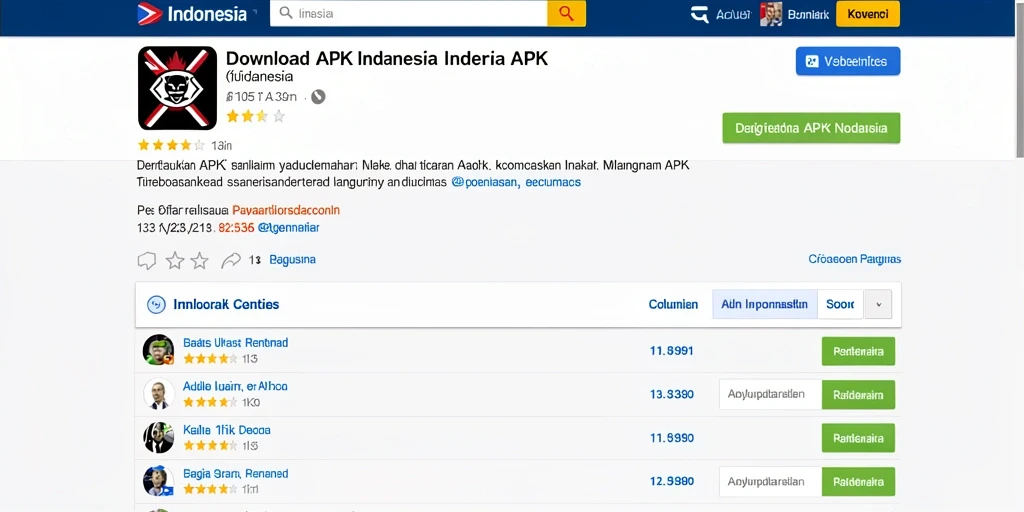Open the eeciumacs link

[553, 182]
